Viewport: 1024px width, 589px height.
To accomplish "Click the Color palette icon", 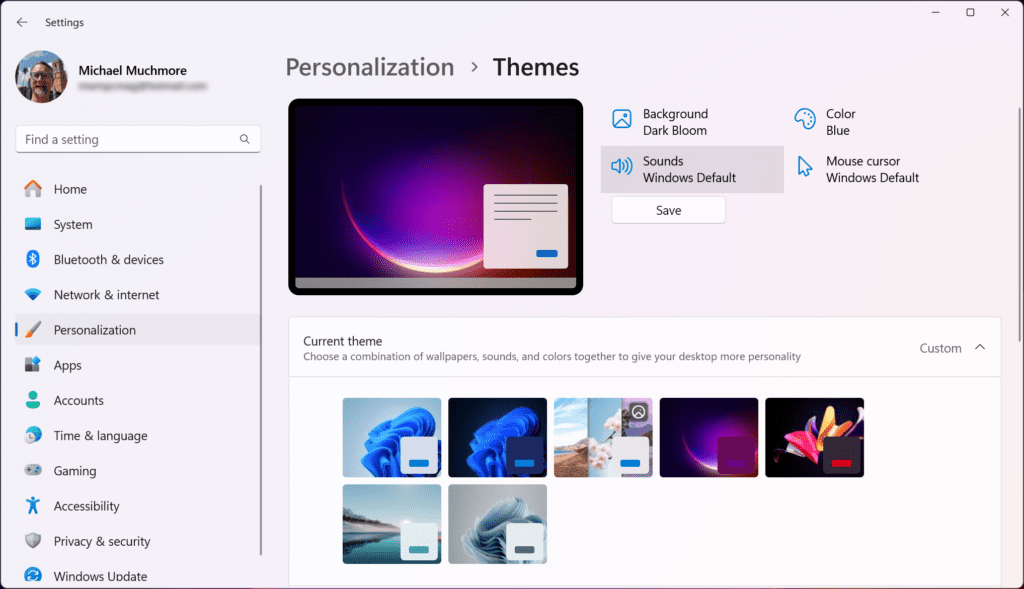I will 805,119.
